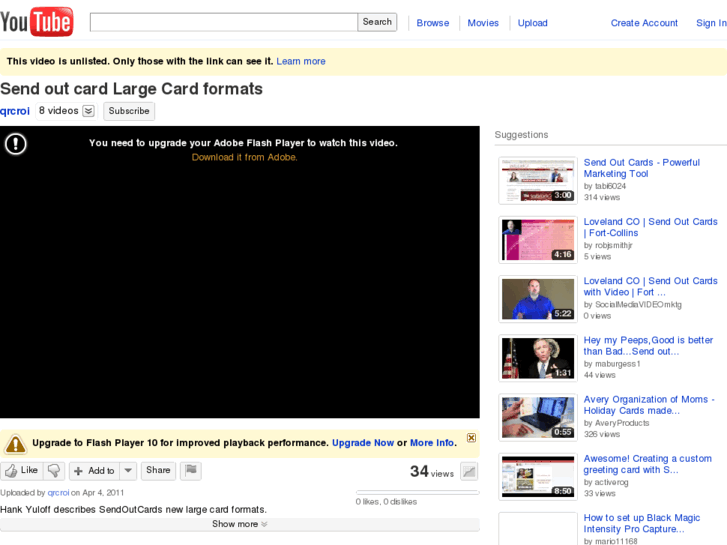Subscribe to the qrcroi channel
Screen dimensions: 727x545
point(129,111)
